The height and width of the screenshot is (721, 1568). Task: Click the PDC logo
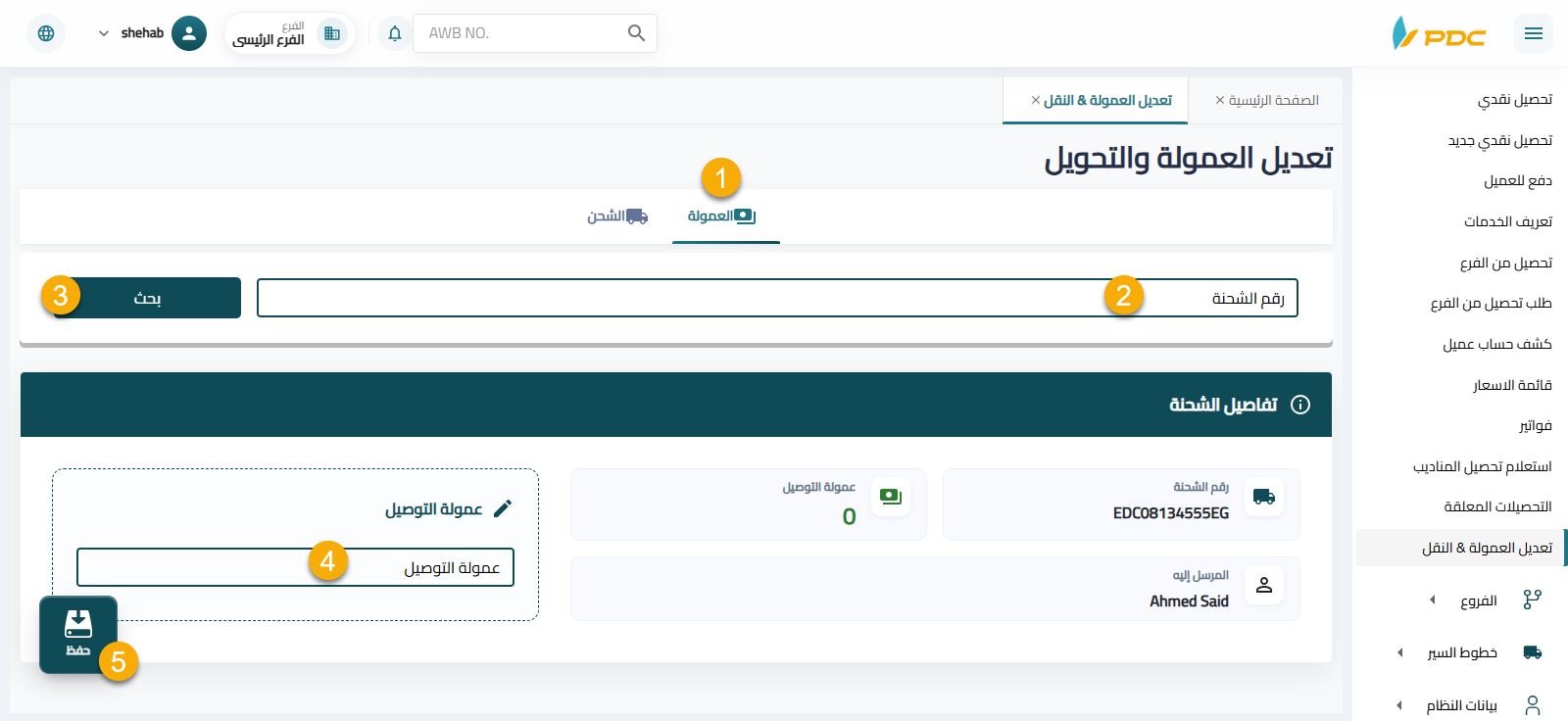point(1439,33)
